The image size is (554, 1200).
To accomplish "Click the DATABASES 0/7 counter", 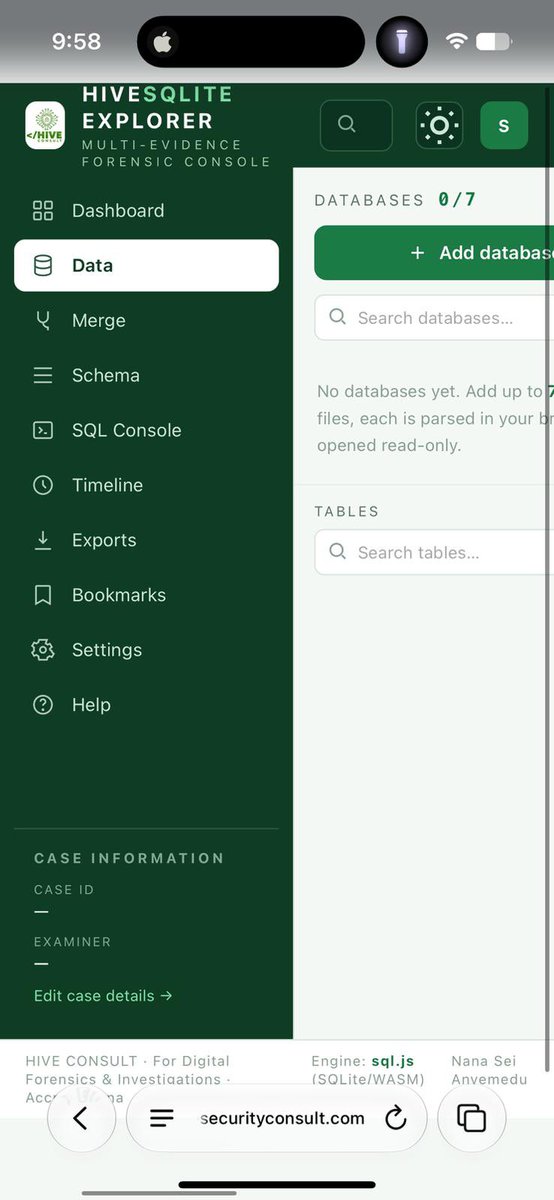I will tap(395, 199).
